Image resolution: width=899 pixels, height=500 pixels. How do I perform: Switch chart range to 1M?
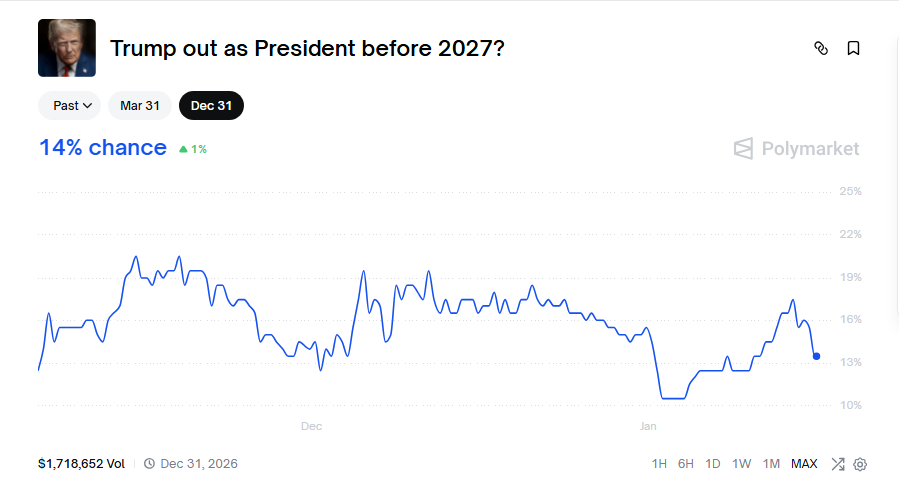(x=771, y=464)
